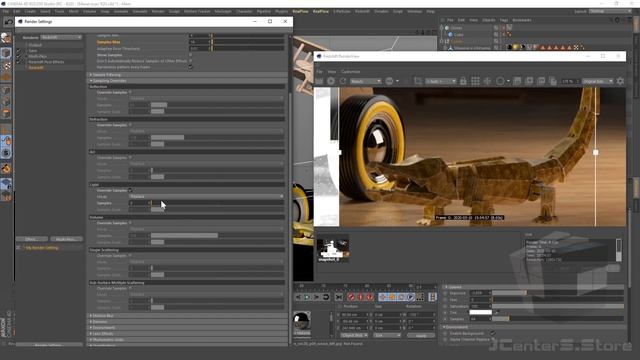Go to previous frame in playback controls
Screen dimensions: 640x360
coord(298,297)
